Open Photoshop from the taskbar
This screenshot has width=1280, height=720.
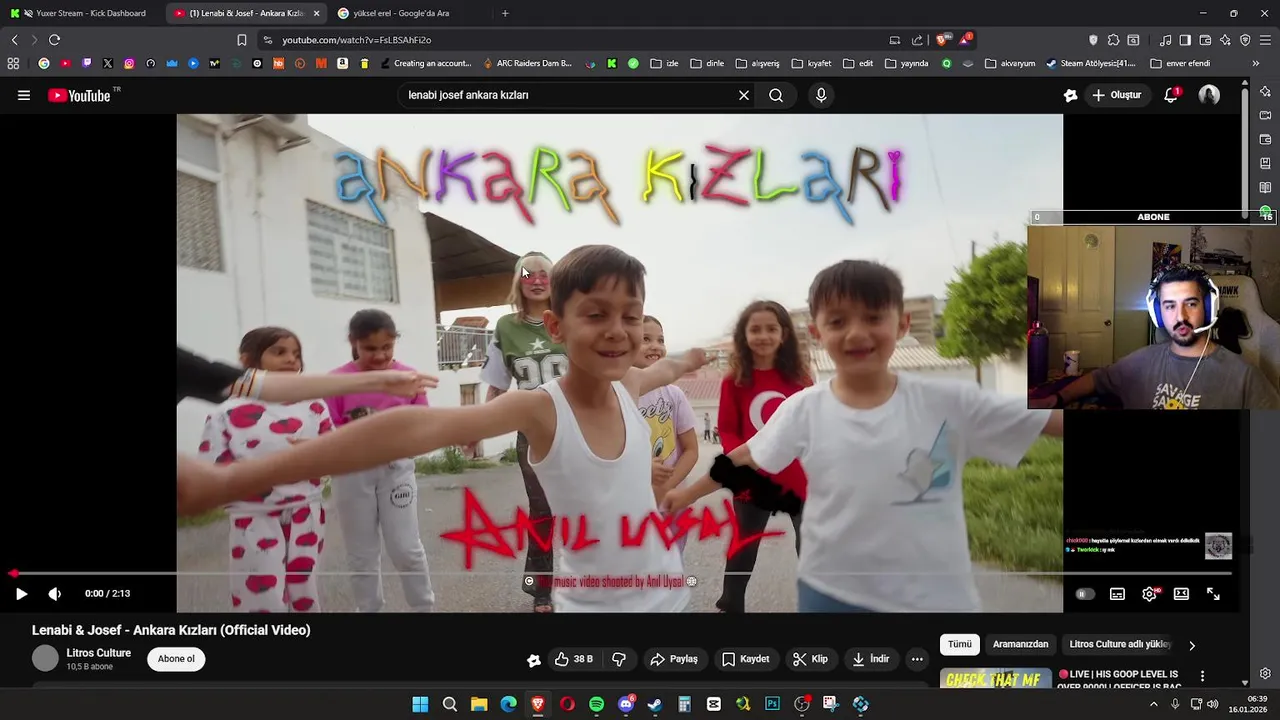(x=772, y=704)
